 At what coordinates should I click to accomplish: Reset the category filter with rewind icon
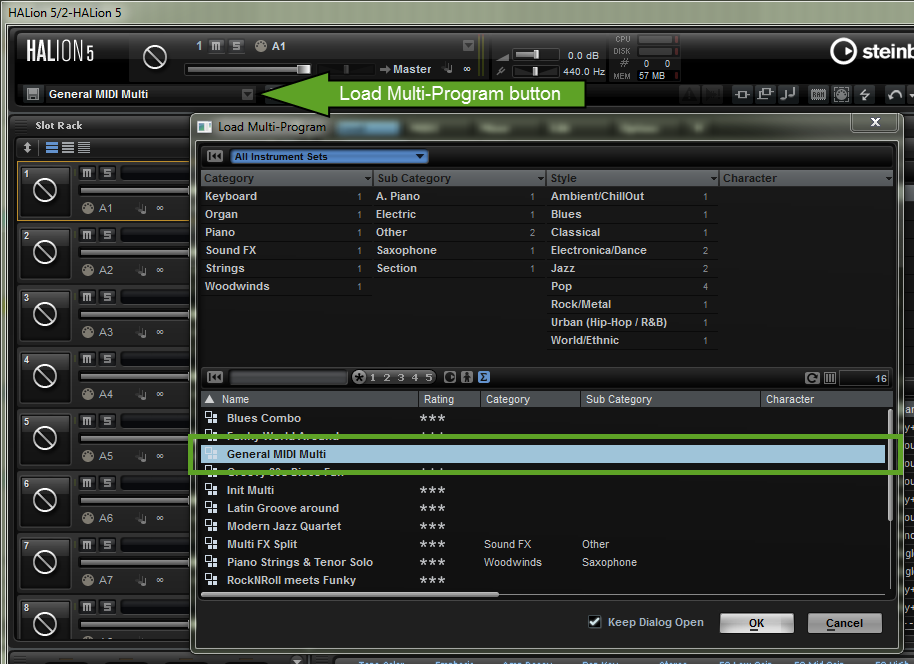[215, 156]
